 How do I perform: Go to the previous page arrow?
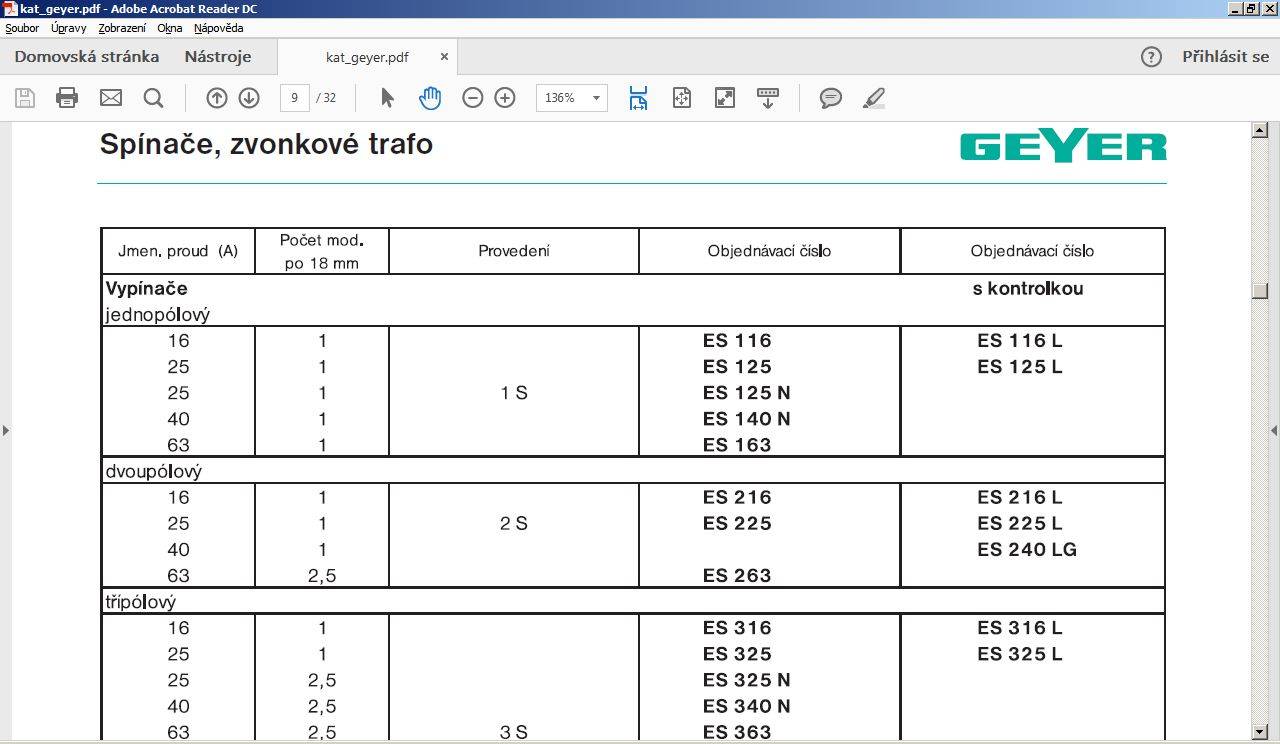[217, 97]
